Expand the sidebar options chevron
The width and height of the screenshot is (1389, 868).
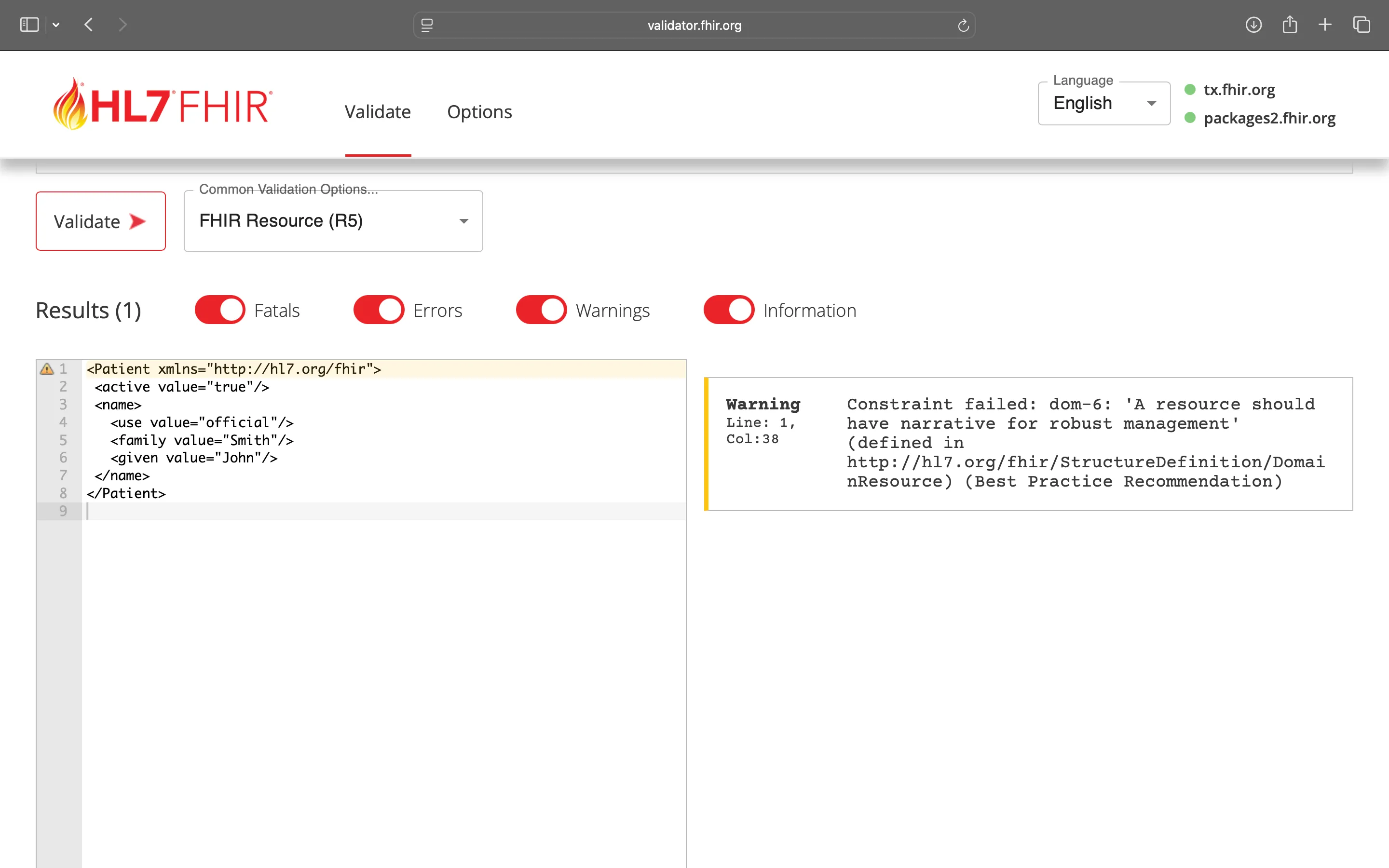(x=55, y=25)
